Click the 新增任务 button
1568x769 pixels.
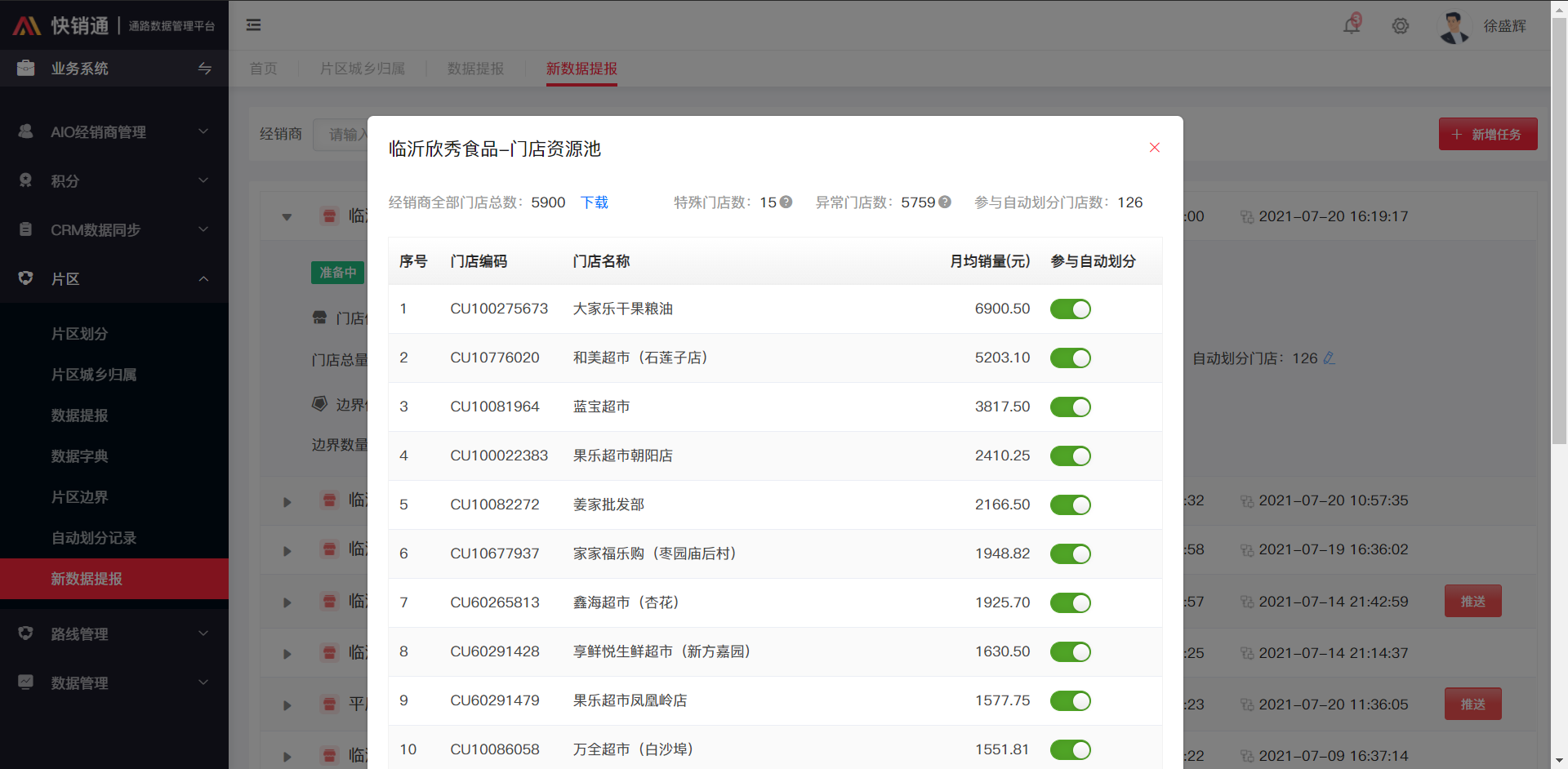point(1488,134)
